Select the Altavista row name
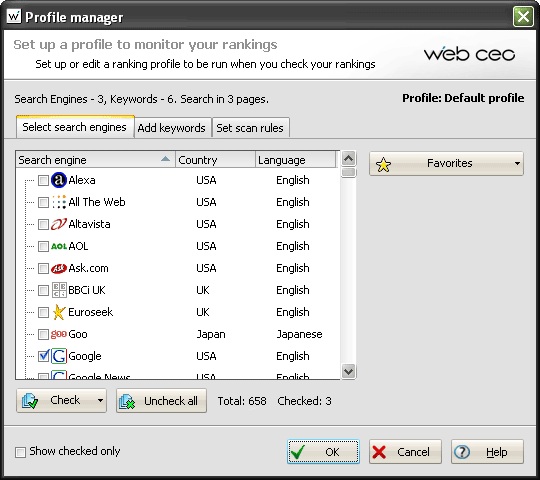 point(89,224)
